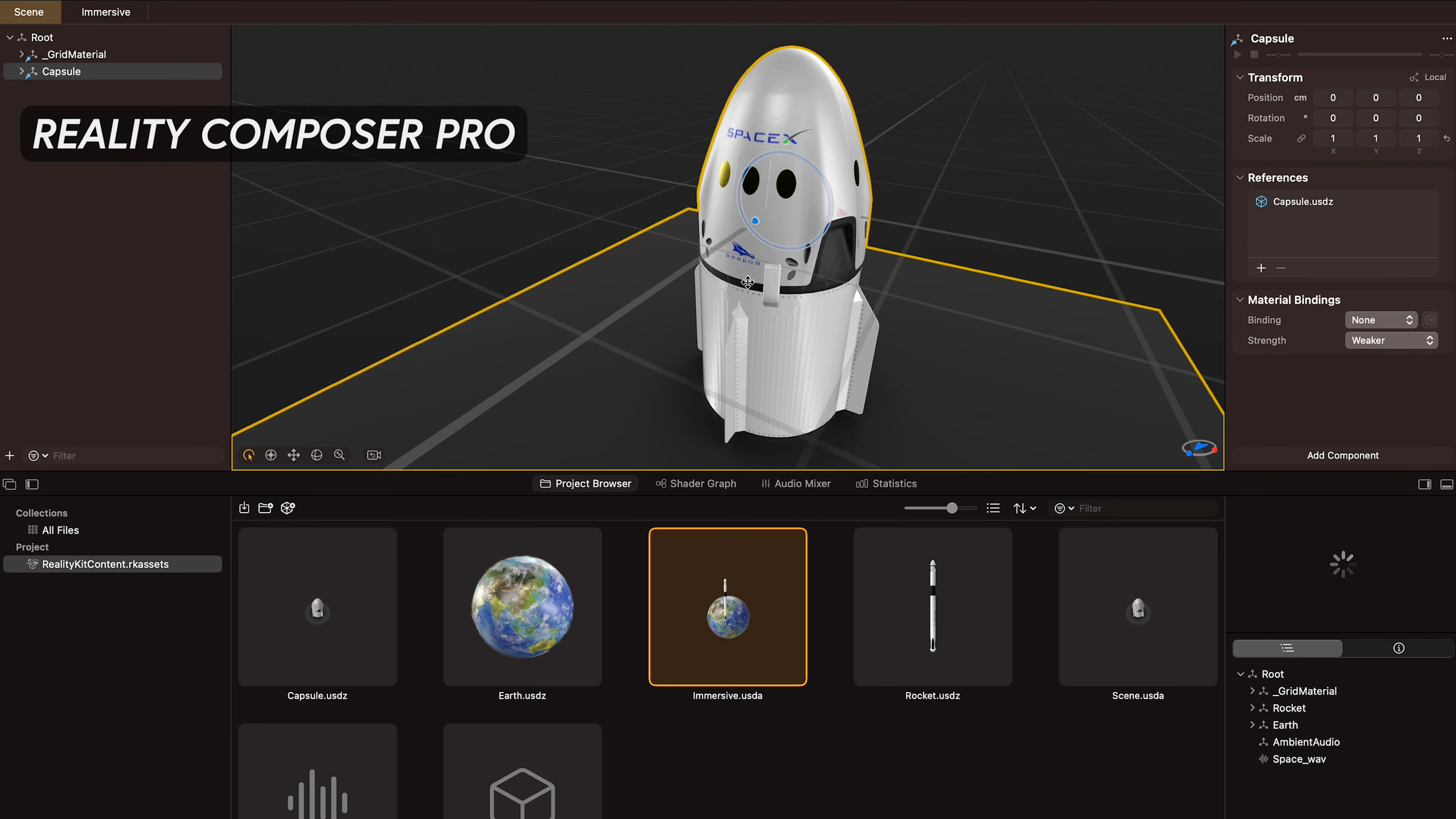Select the frame/target tool in viewport toolbar
The image size is (1456, 819).
[271, 455]
